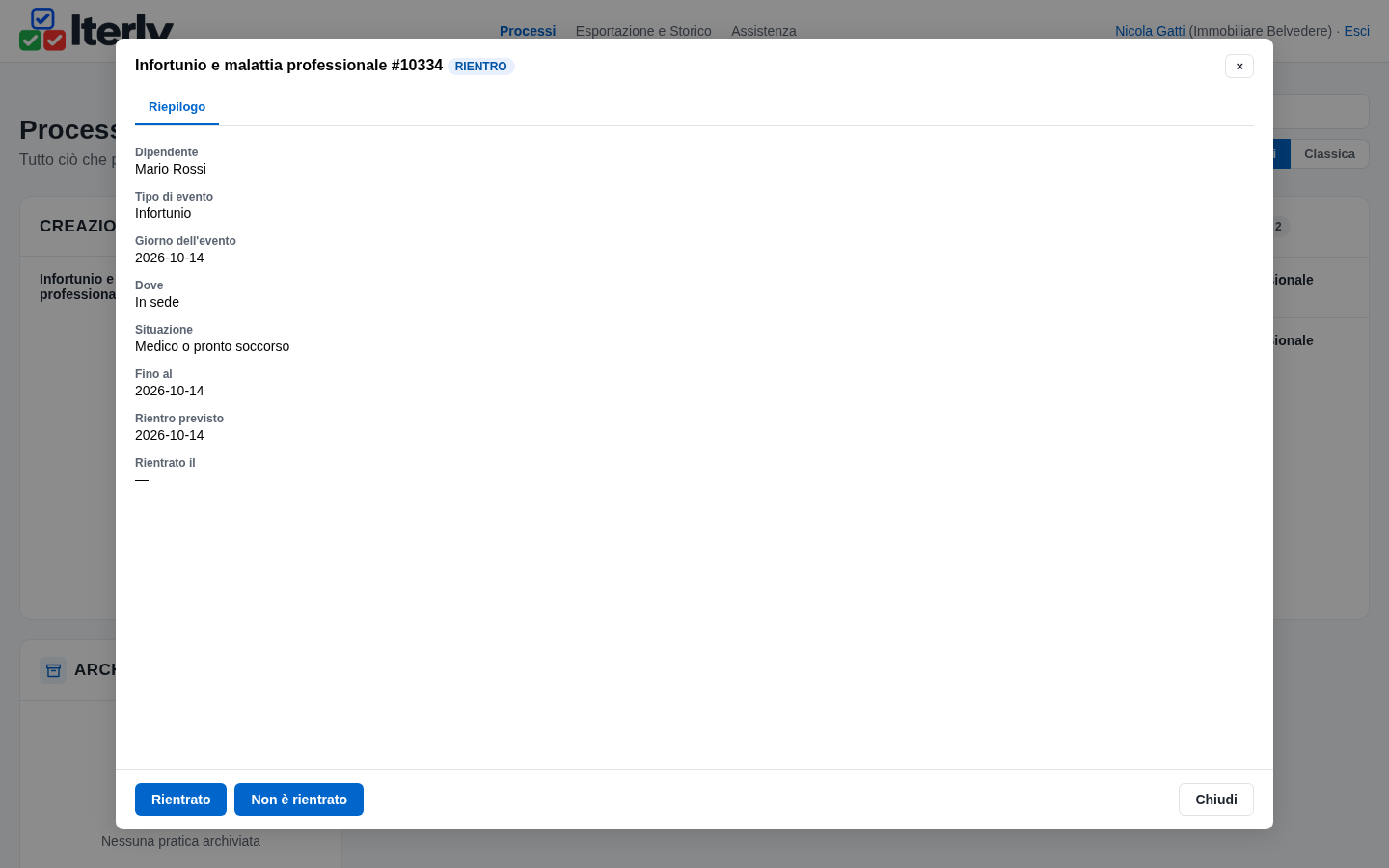Click the Infortunio event type value
The width and height of the screenshot is (1389, 868).
pyautogui.click(x=163, y=213)
